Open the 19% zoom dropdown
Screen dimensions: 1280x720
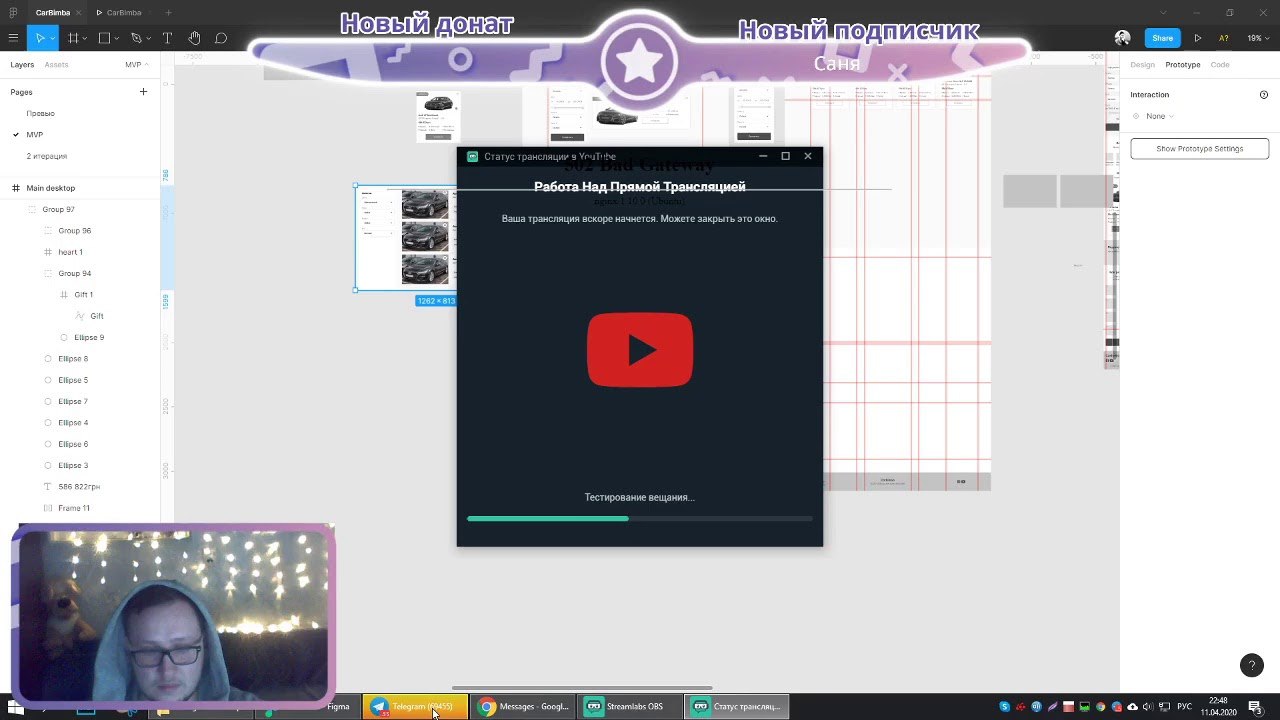point(1257,38)
